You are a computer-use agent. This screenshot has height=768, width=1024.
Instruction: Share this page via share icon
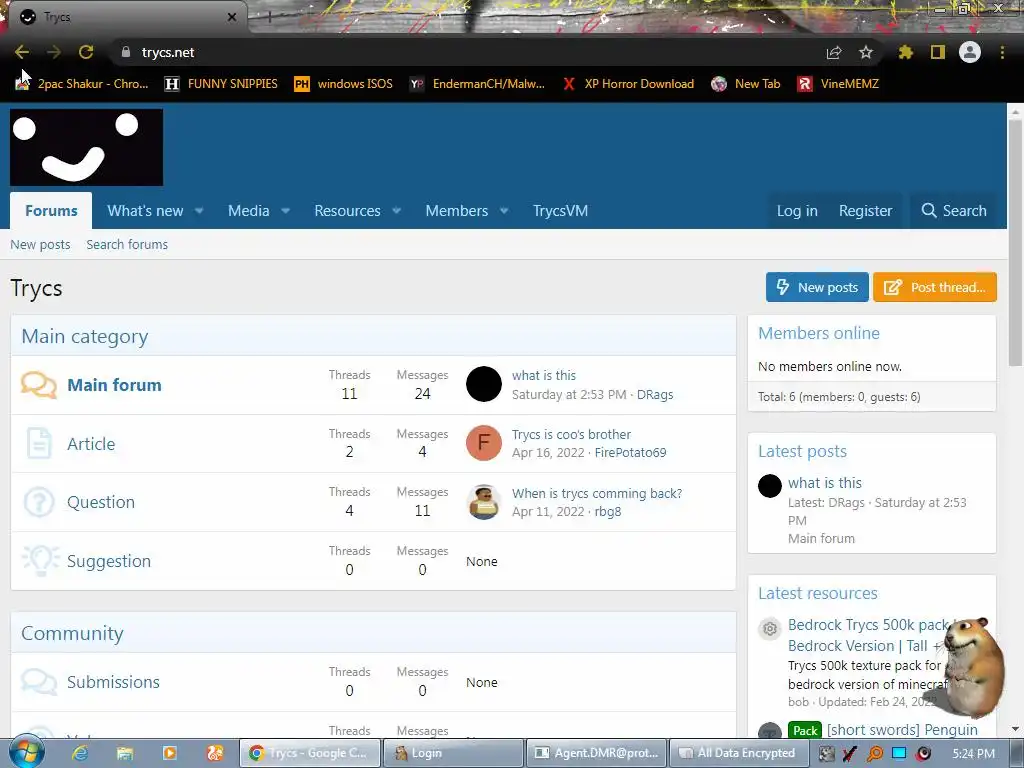click(834, 52)
